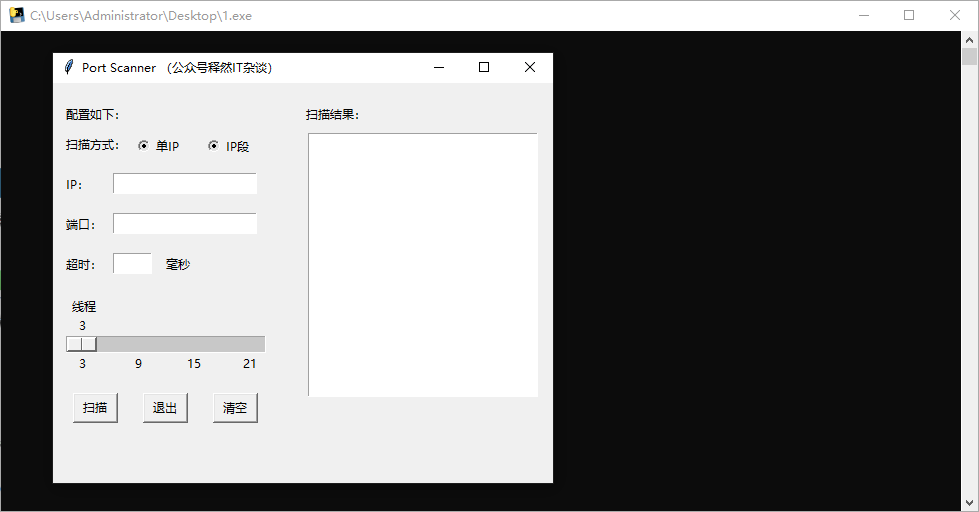Viewport: 979px width, 512px height.
Task: Click the 毫秒 unit label
Action: pyautogui.click(x=178, y=265)
